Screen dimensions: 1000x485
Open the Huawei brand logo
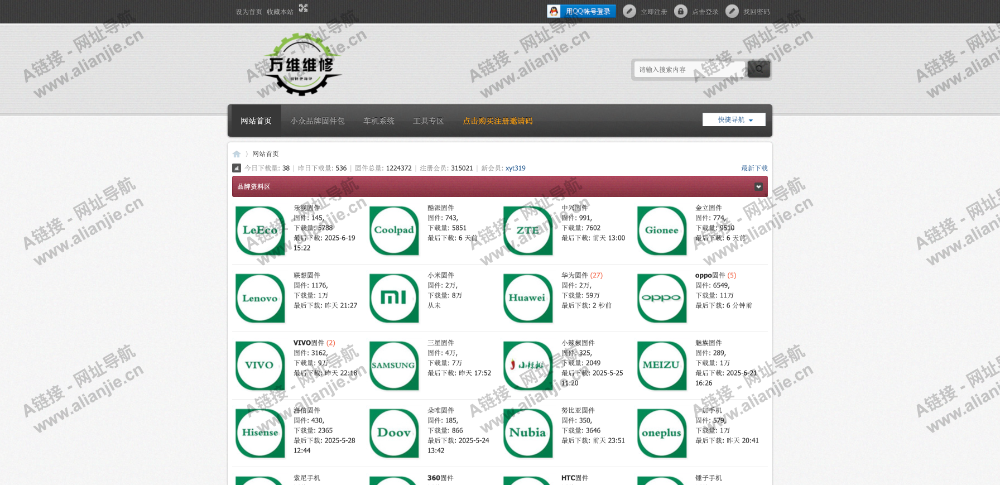[x=528, y=298]
